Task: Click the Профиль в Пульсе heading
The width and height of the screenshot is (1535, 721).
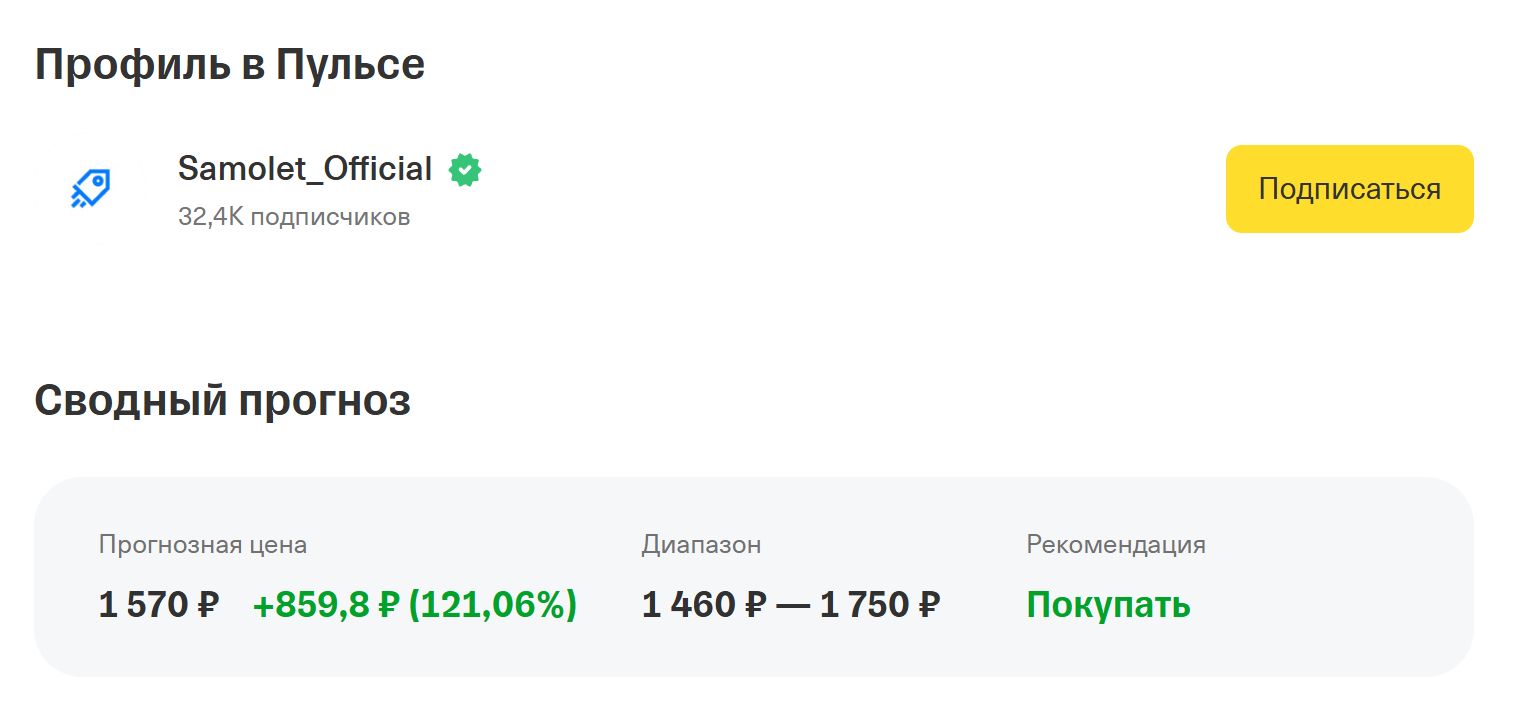Action: coord(229,65)
